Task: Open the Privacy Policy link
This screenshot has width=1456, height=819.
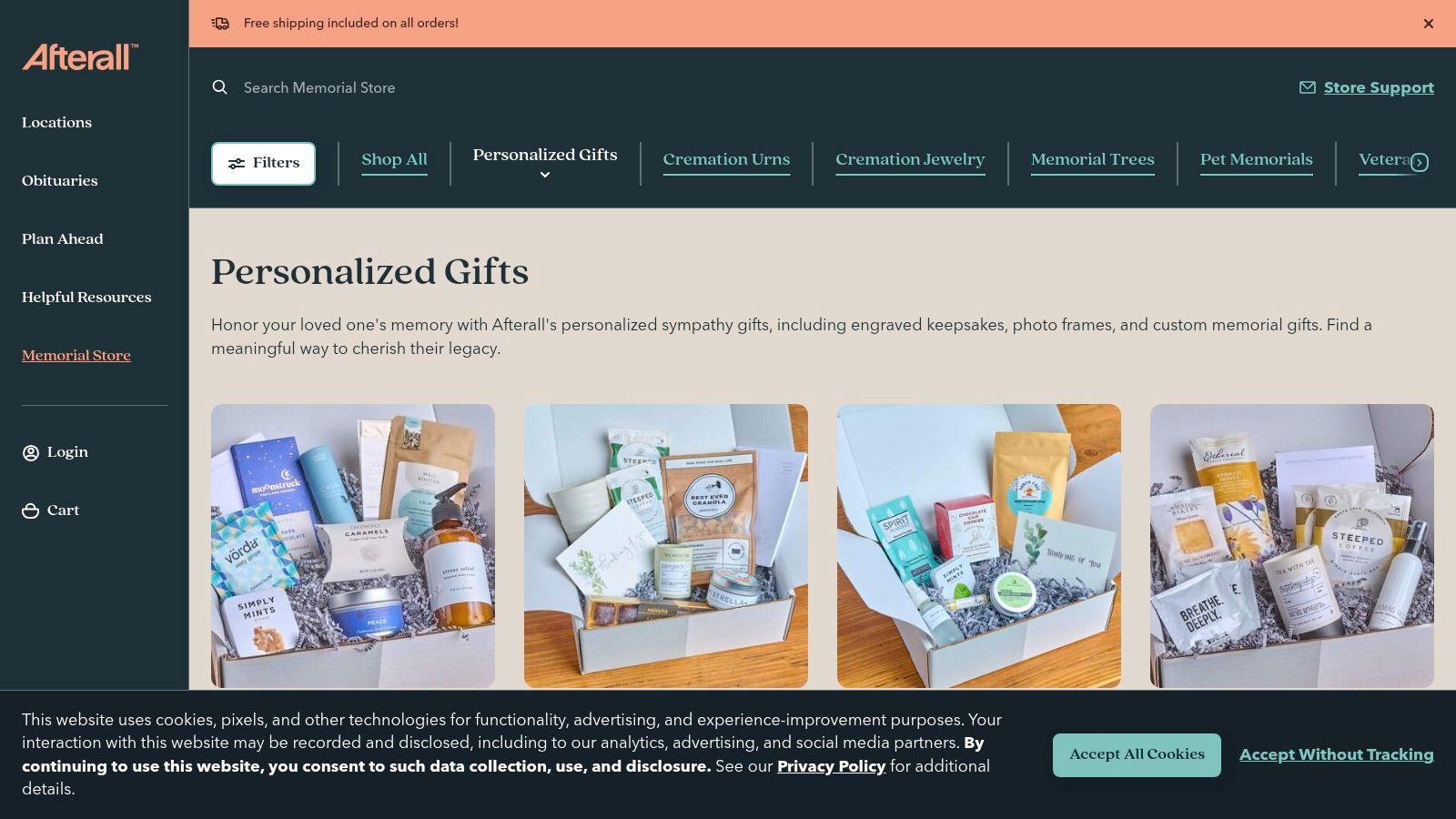Action: [x=831, y=766]
